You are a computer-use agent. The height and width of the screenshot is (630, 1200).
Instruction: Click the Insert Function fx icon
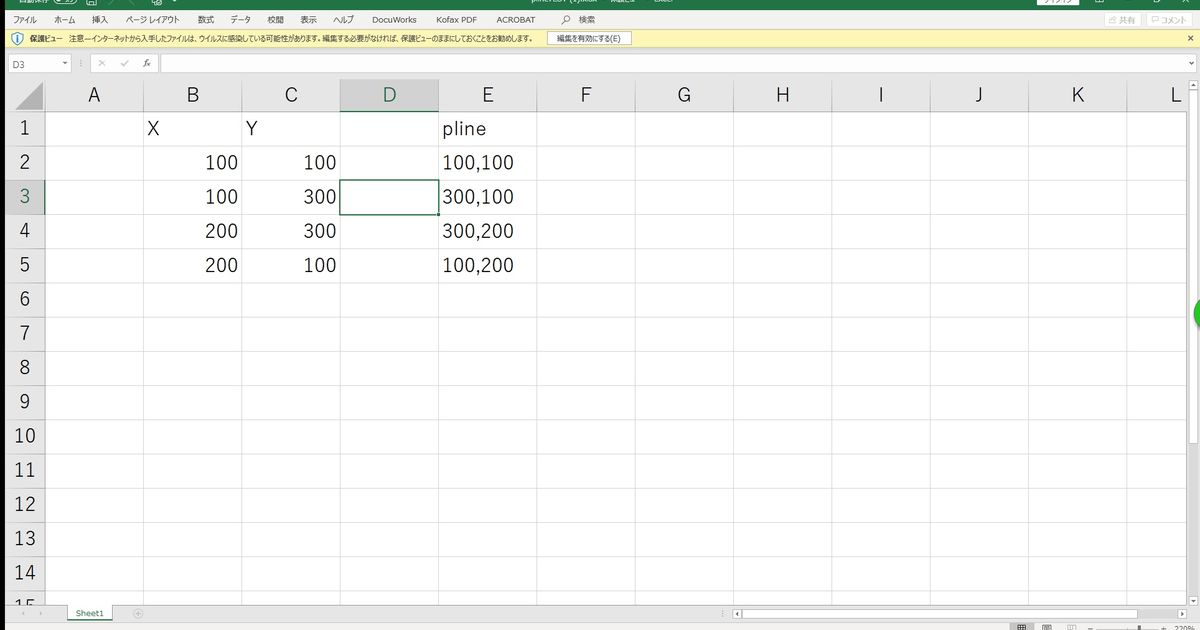click(146, 63)
